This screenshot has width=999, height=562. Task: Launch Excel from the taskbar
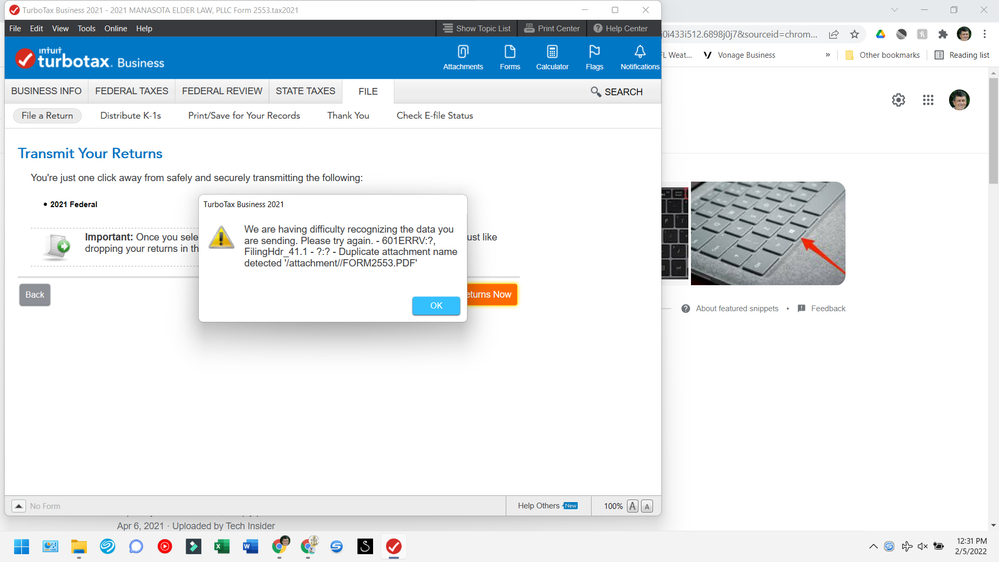[x=222, y=547]
